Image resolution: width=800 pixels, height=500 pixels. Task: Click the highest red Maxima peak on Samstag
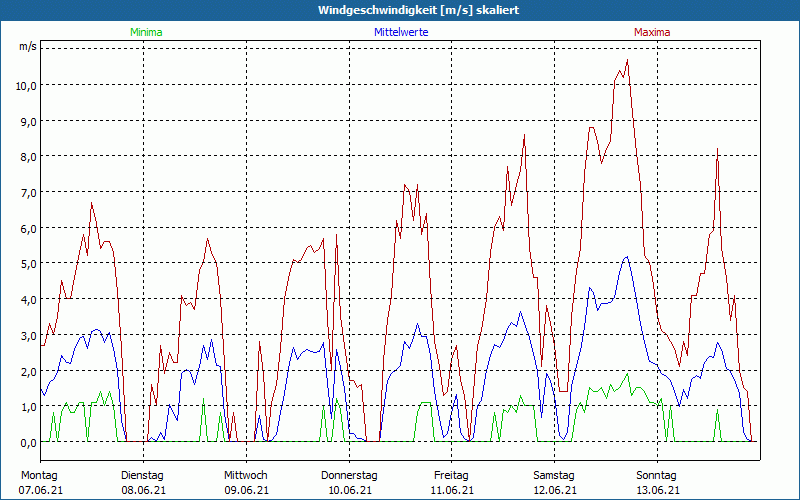coord(627,60)
